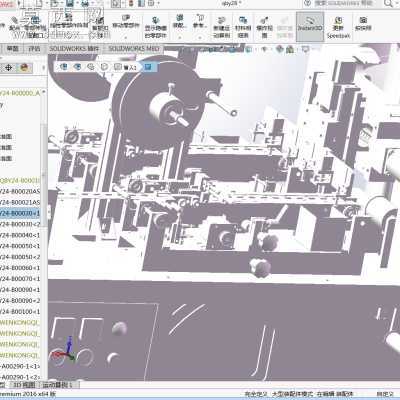Click the Save icon in the quick access toolbar
The width and height of the screenshot is (400, 400).
coord(70,4)
